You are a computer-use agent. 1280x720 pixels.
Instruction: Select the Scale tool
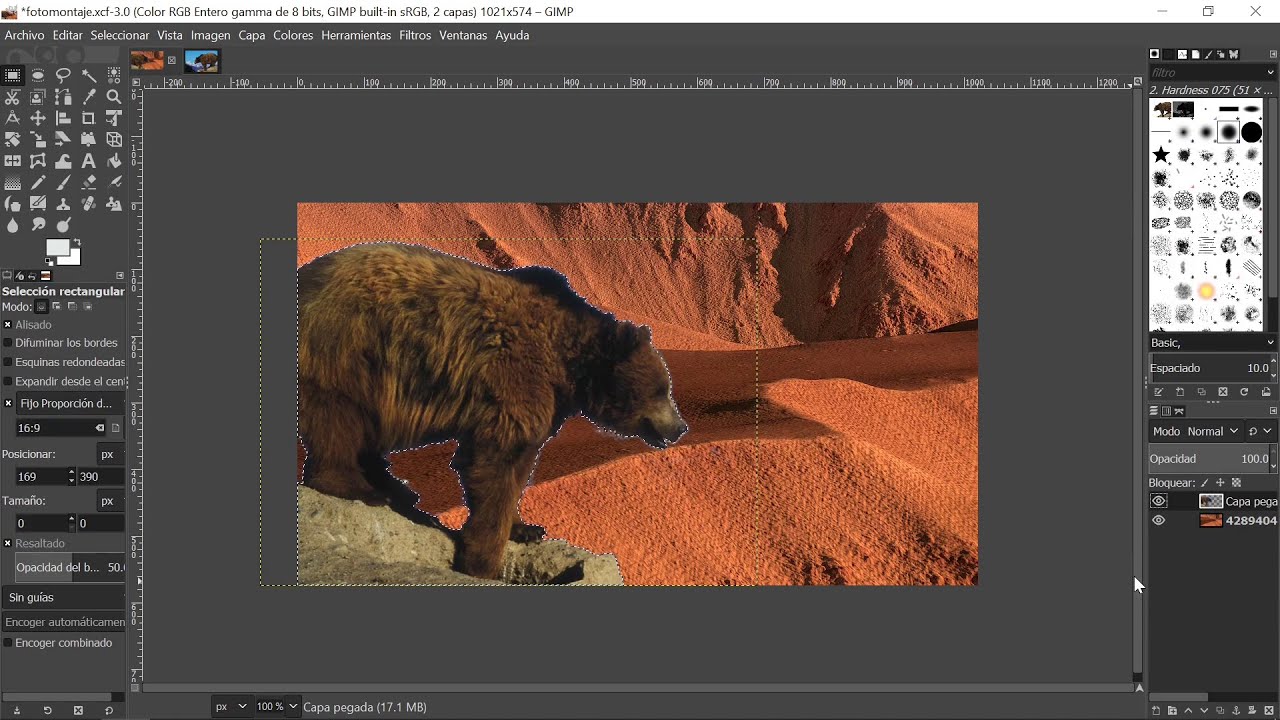(38, 140)
